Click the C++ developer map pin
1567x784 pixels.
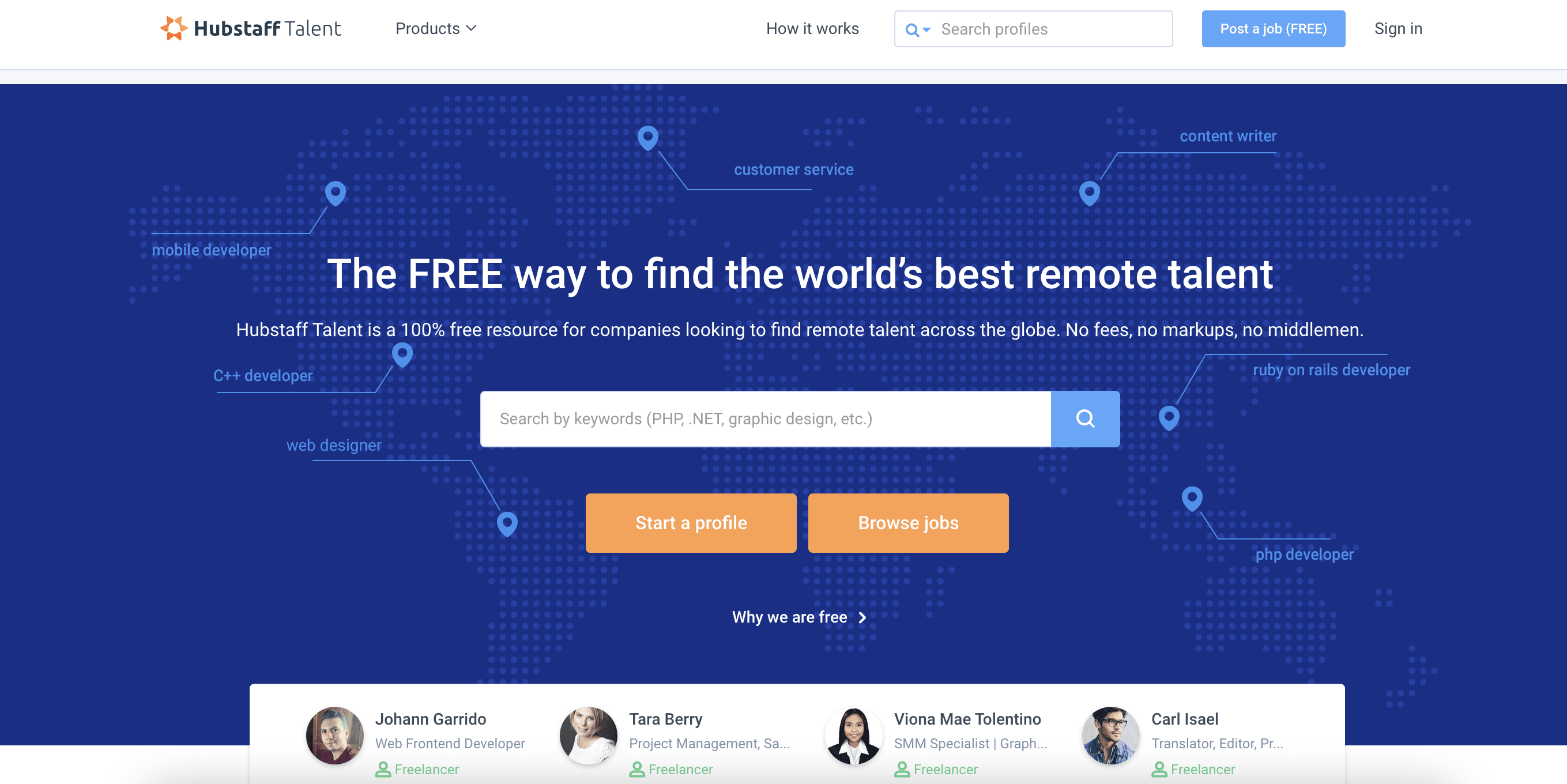(402, 355)
